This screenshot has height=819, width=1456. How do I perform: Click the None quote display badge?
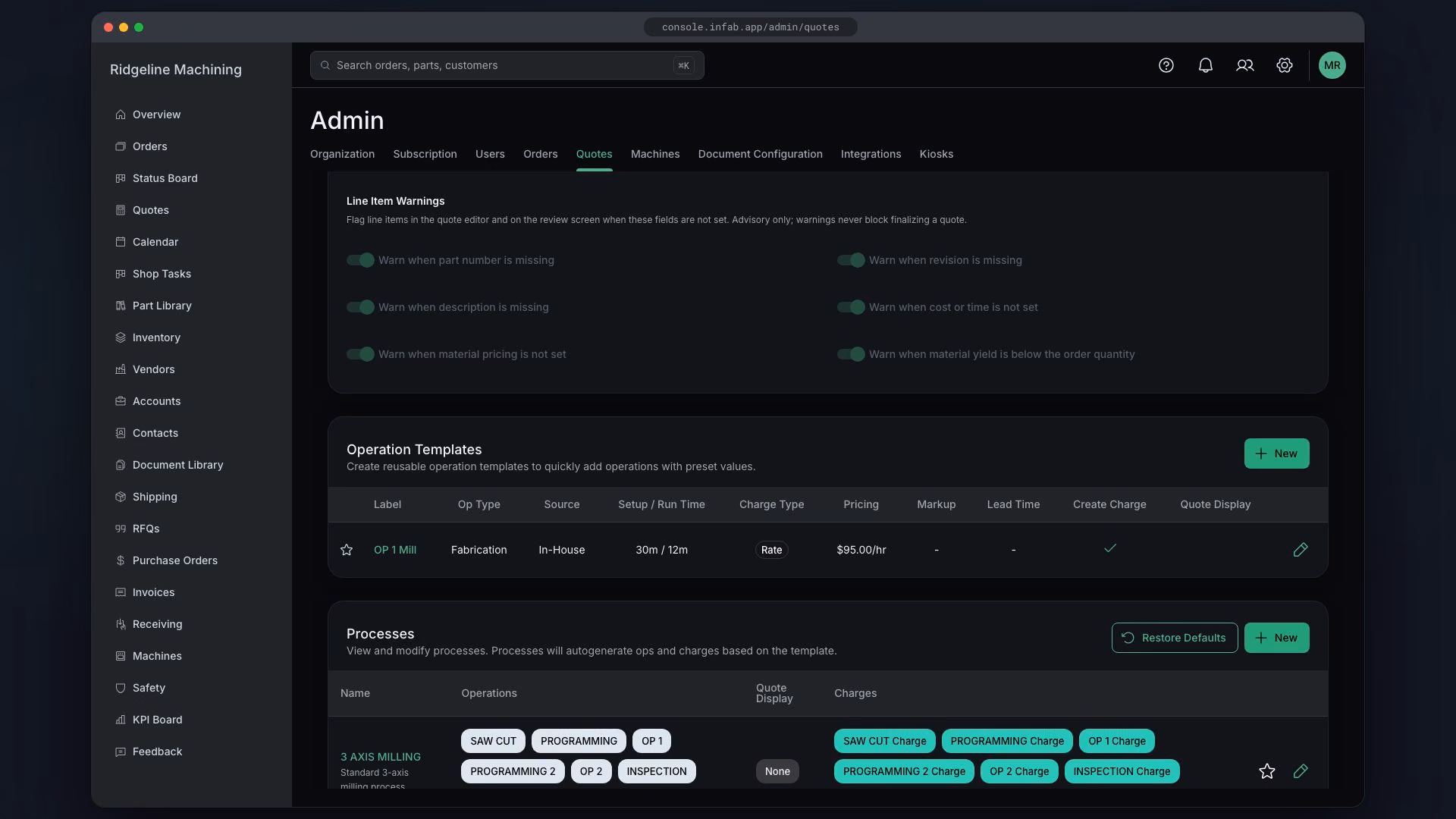(x=777, y=771)
